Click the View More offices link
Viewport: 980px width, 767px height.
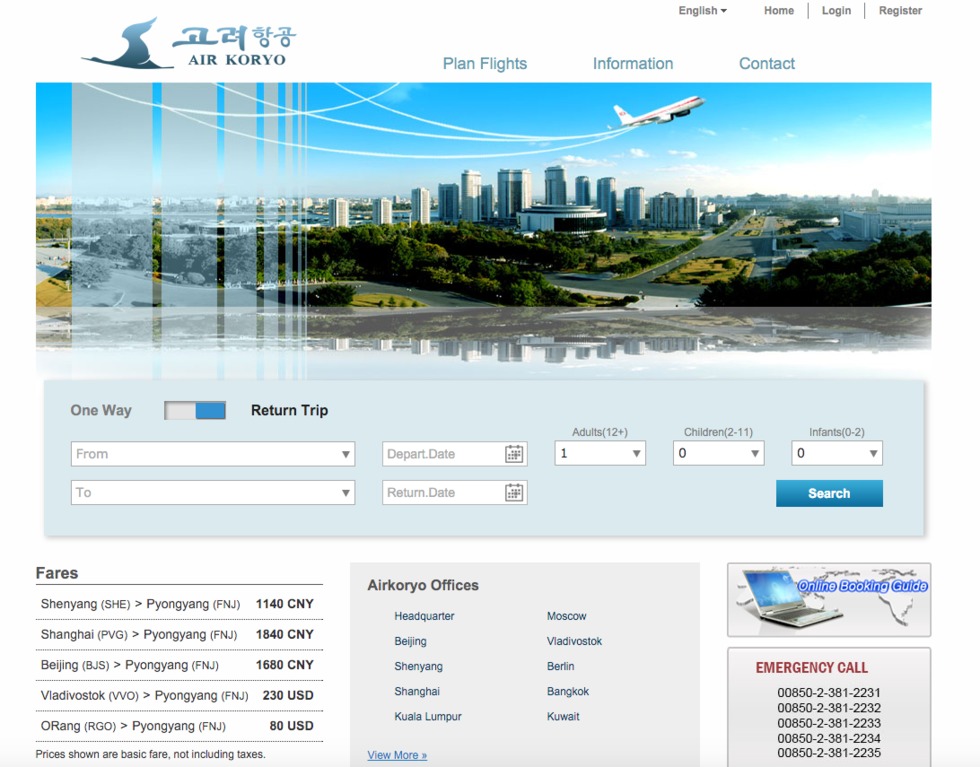pyautogui.click(x=397, y=755)
